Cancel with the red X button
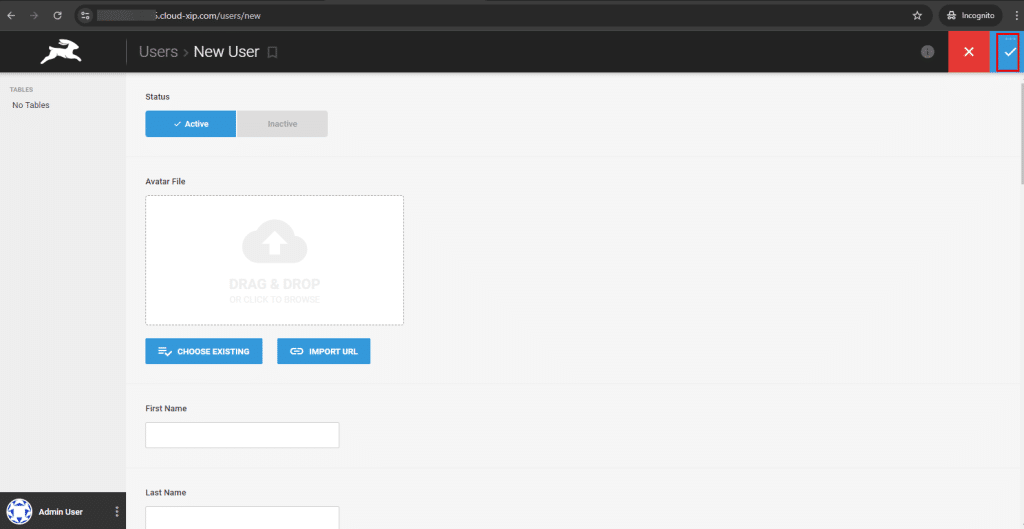Viewport: 1024px width, 529px height. 968,52
